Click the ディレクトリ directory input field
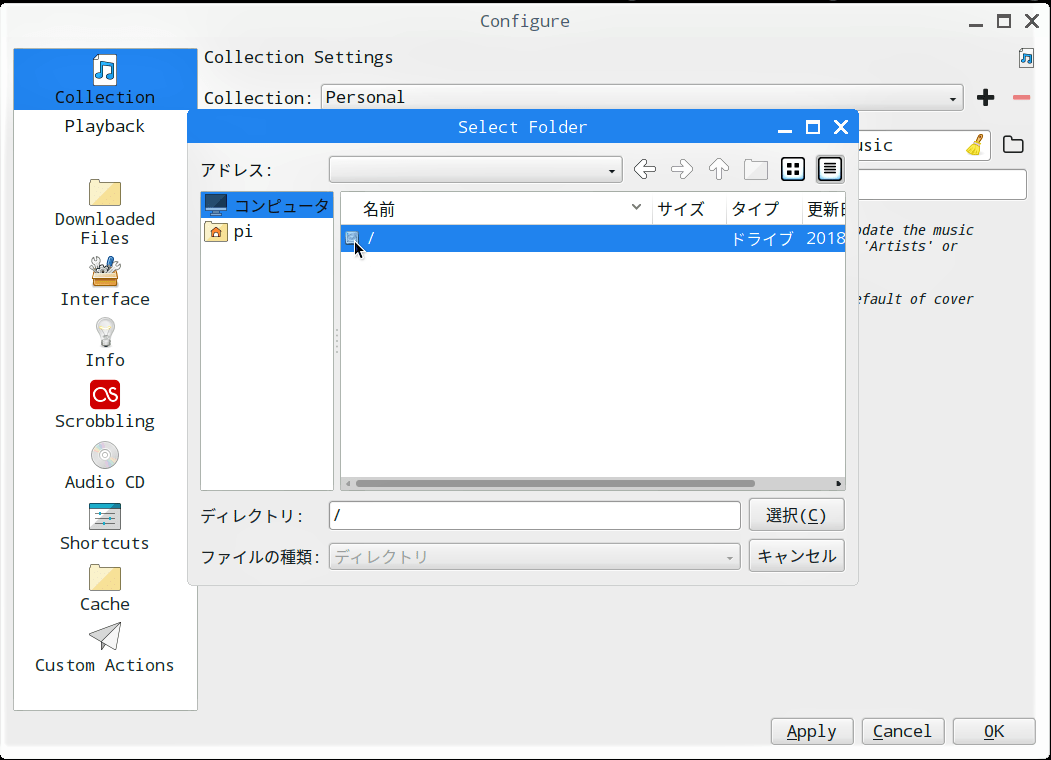 tap(534, 516)
